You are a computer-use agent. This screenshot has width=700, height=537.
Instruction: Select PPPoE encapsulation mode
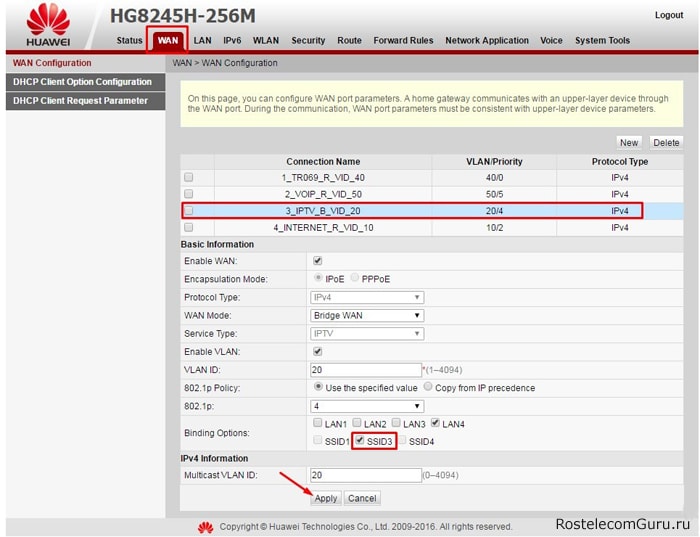click(354, 279)
